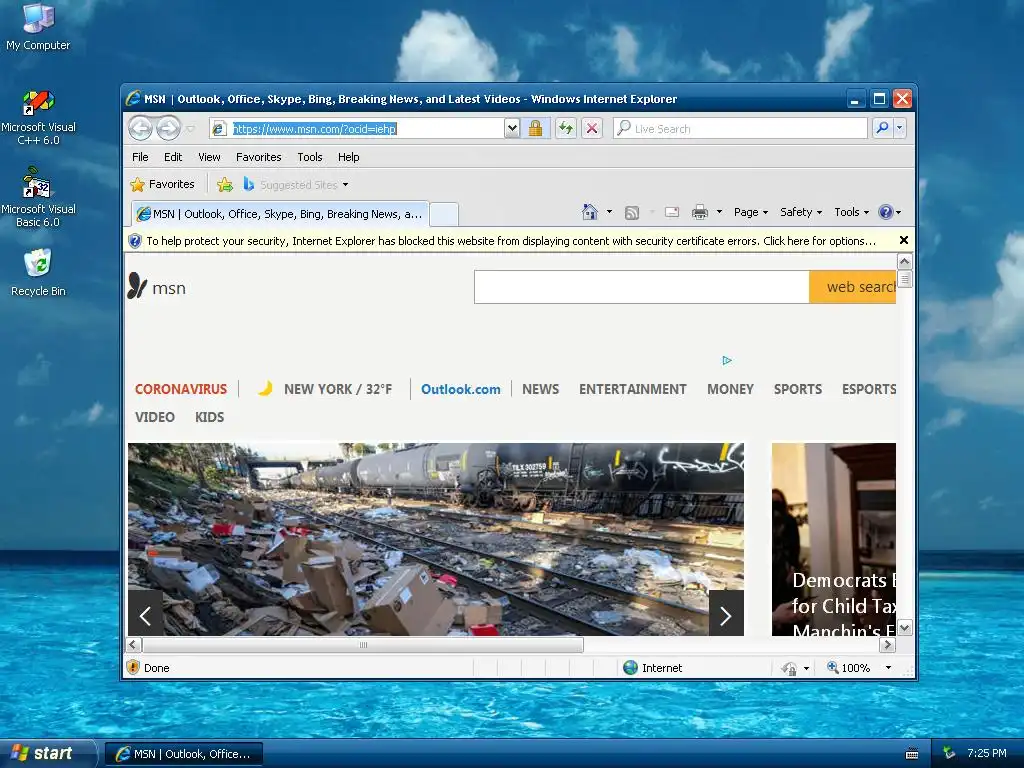Open the Outlook.com link
Screen dimensions: 1024x768
point(460,389)
